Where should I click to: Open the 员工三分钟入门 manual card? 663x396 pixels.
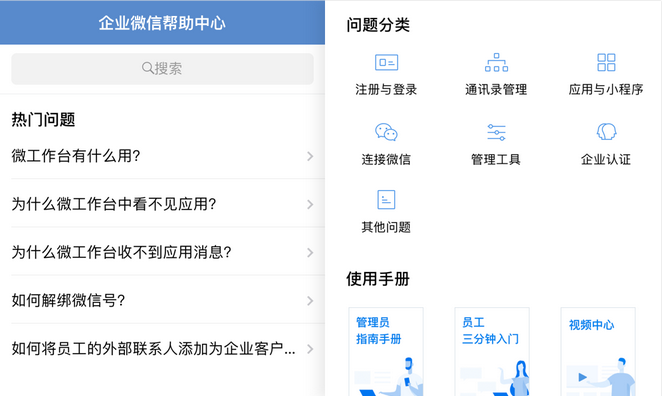[x=492, y=352]
